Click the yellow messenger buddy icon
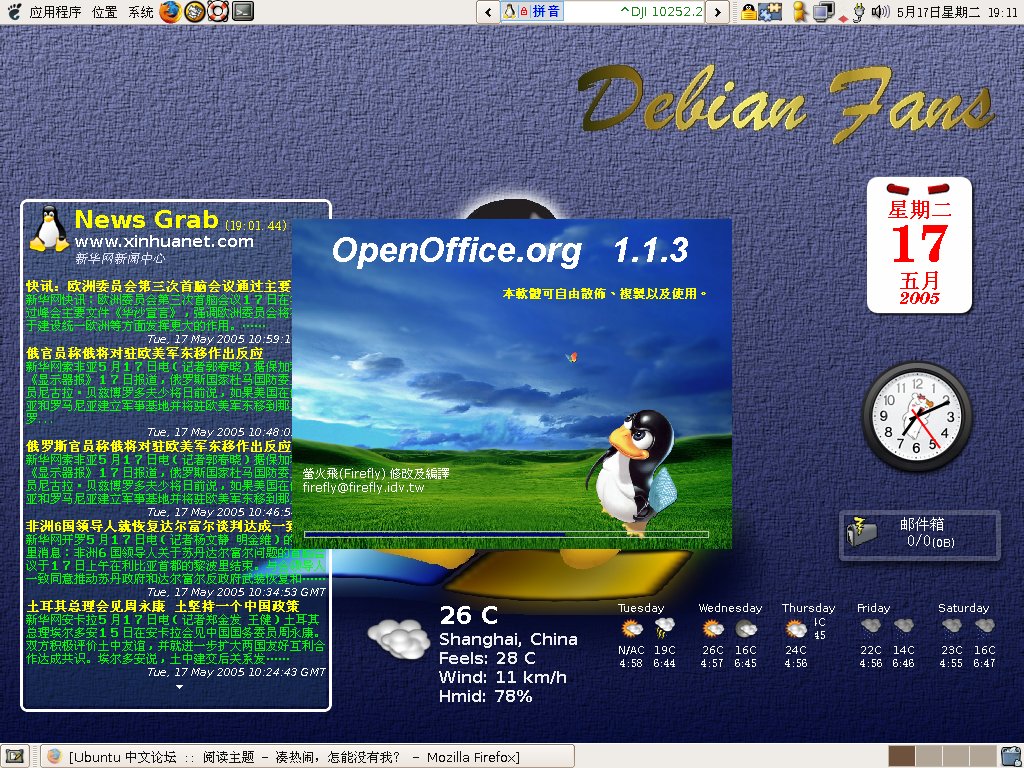Viewport: 1024px width, 768px height. tap(799, 11)
